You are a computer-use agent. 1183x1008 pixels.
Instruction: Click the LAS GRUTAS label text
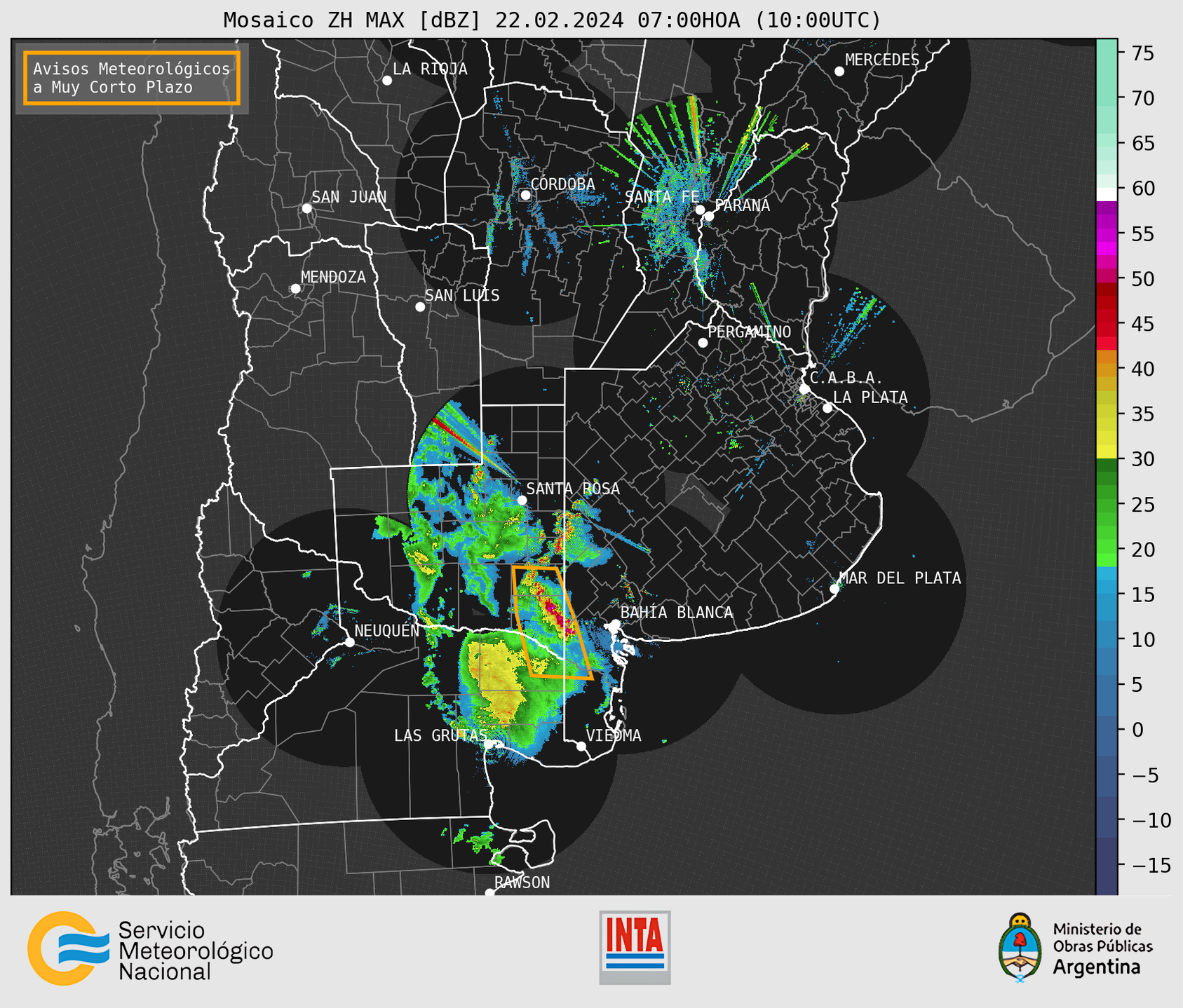[440, 735]
